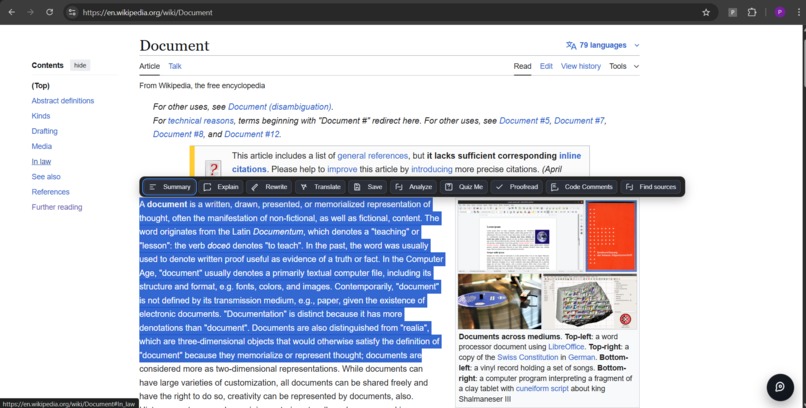806x408 pixels.
Task: Open the Document #5 link
Action: (524, 121)
